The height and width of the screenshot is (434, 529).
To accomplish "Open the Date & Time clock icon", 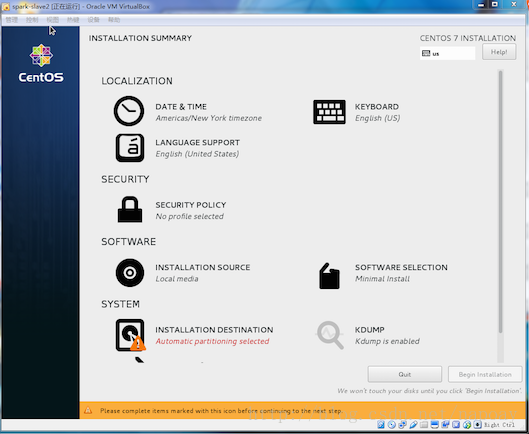I will (129, 111).
